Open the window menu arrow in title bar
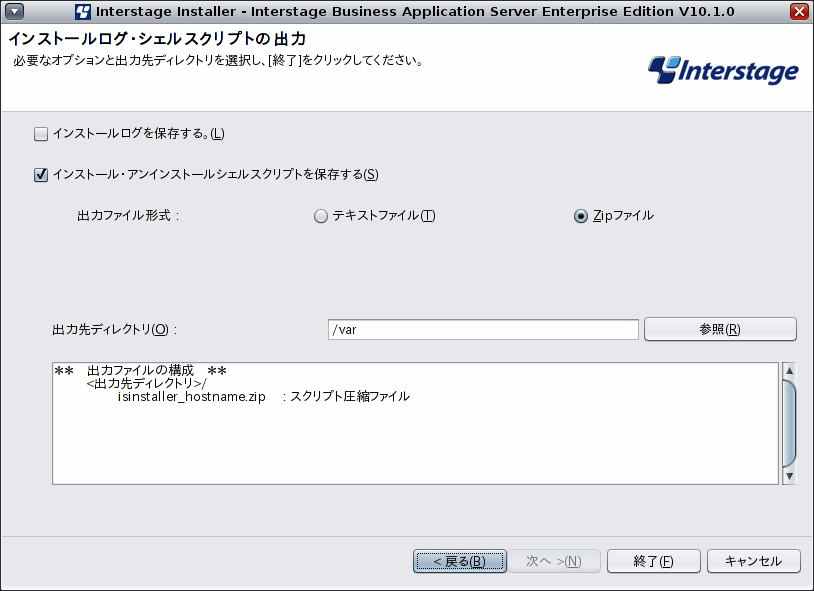Screen dimensions: 814x591 (x=15, y=11)
